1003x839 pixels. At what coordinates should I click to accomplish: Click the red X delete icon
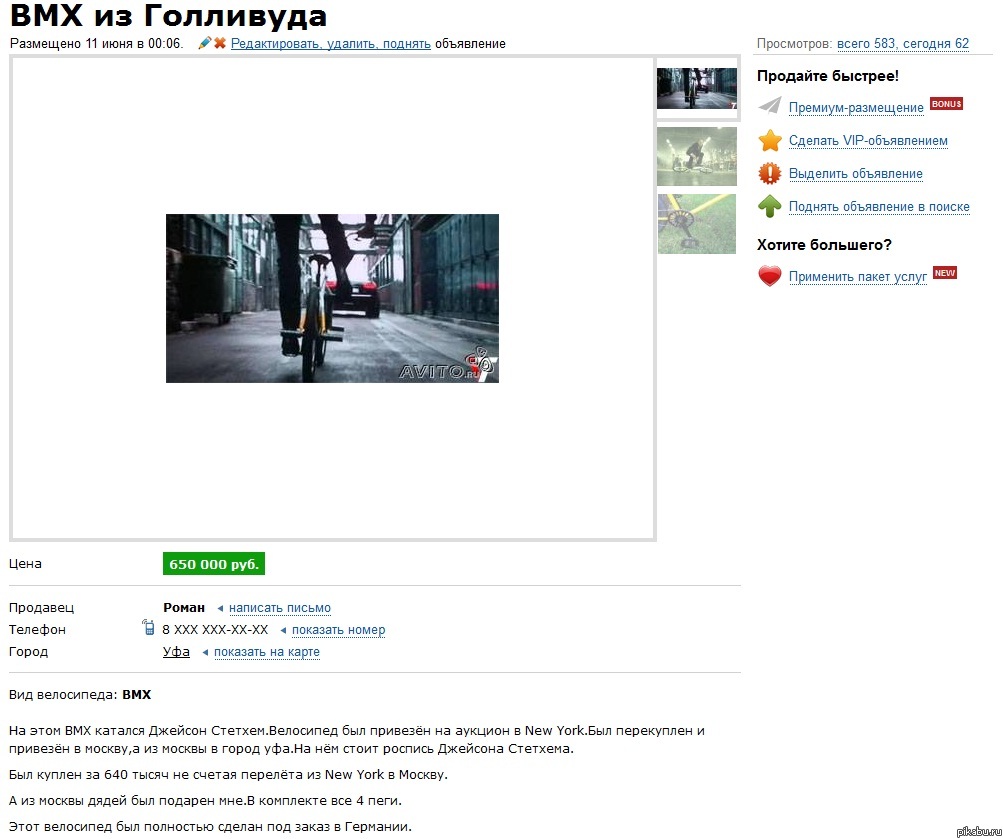[220, 43]
